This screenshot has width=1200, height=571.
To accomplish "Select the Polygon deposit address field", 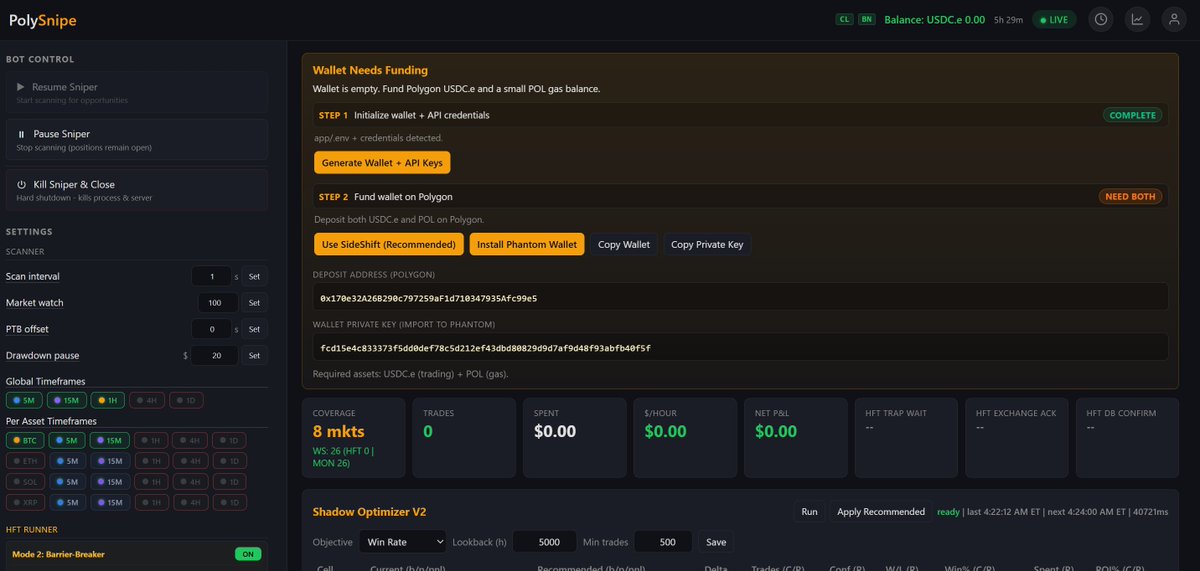I will tap(740, 298).
